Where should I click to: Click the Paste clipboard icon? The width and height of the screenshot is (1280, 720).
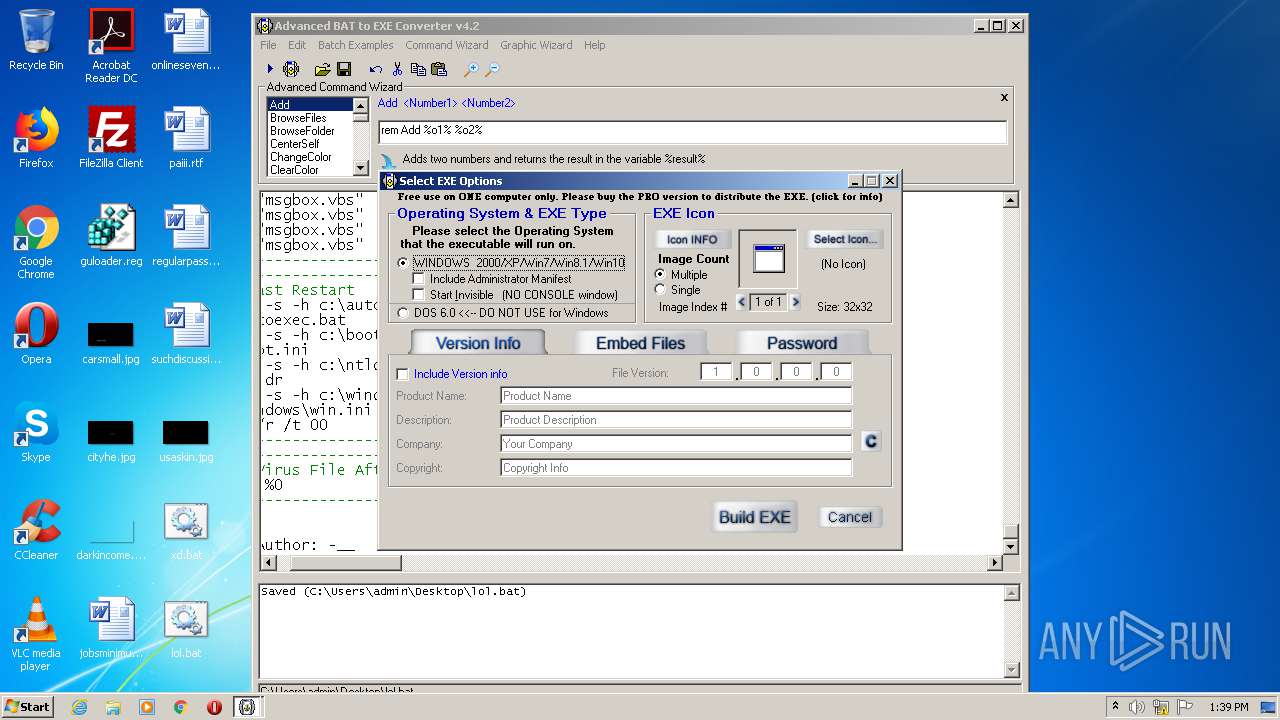[438, 69]
